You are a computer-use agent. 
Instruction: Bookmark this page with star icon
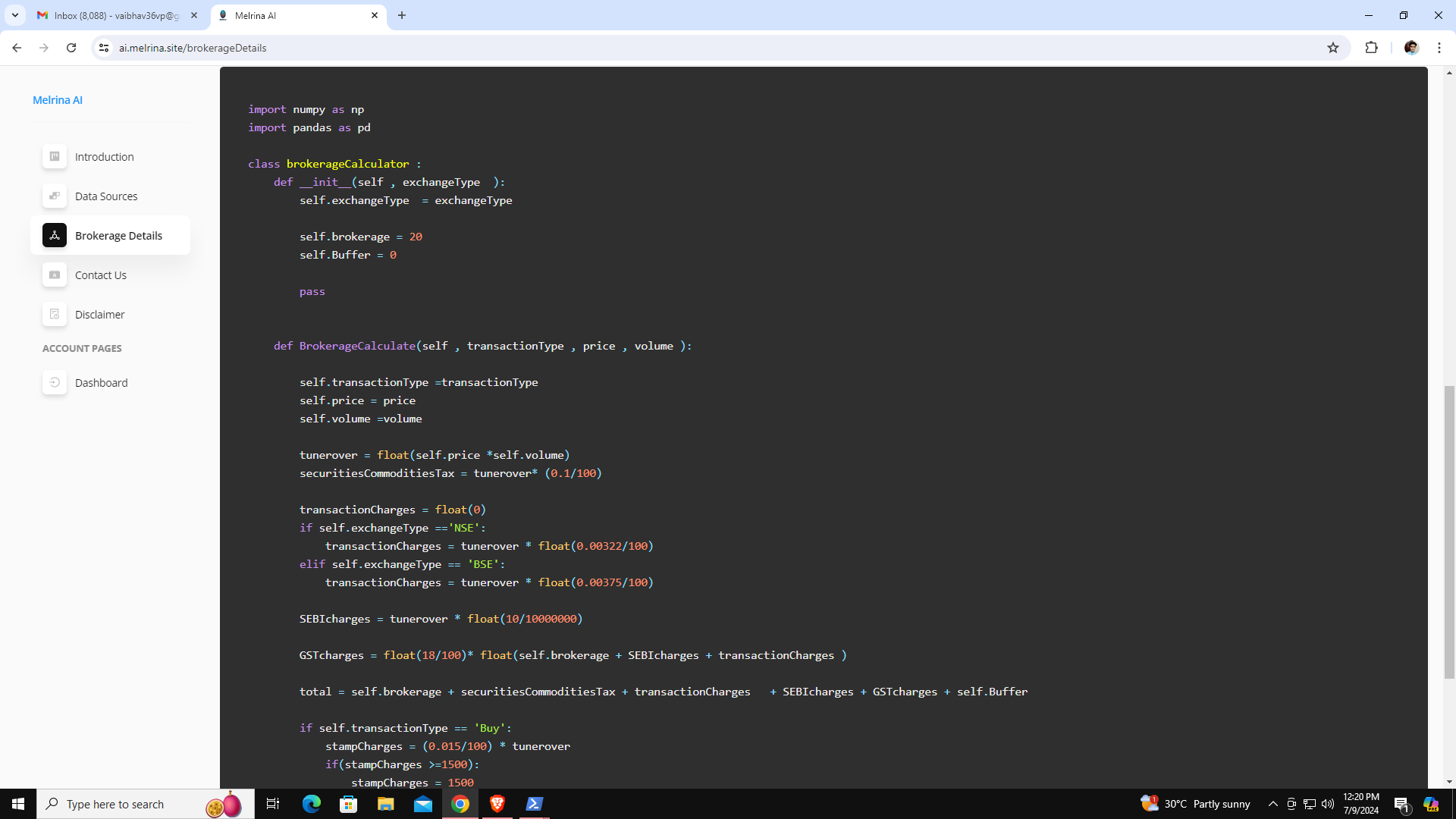point(1333,48)
